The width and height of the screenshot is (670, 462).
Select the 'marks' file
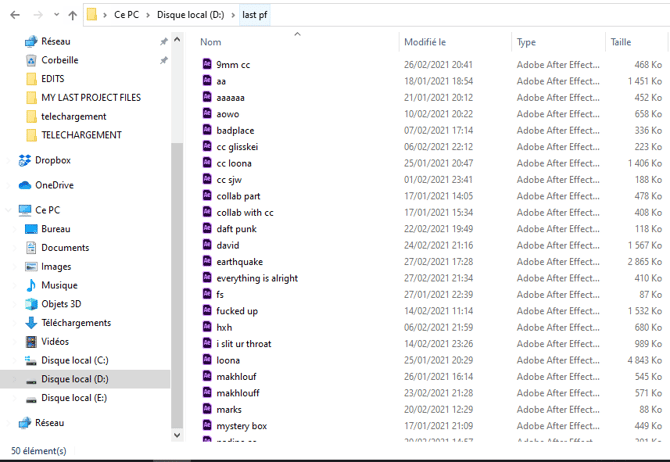pos(229,409)
